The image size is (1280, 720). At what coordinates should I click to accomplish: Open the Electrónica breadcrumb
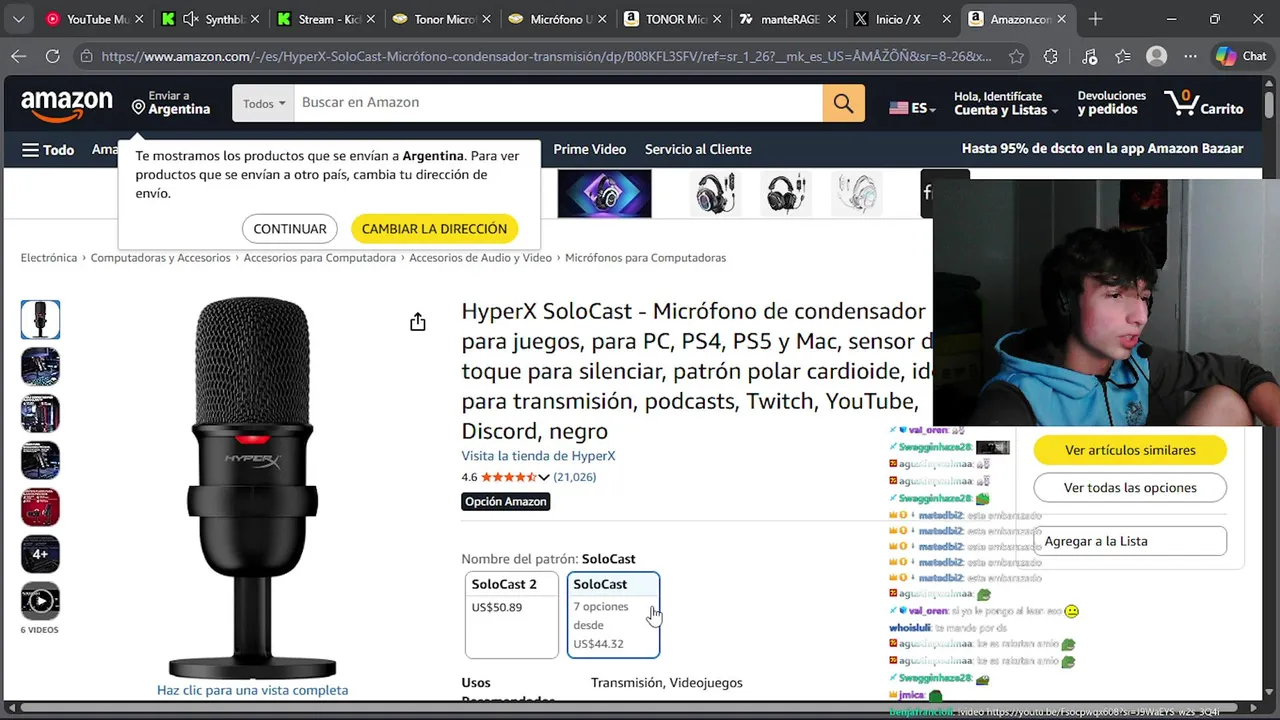[49, 258]
